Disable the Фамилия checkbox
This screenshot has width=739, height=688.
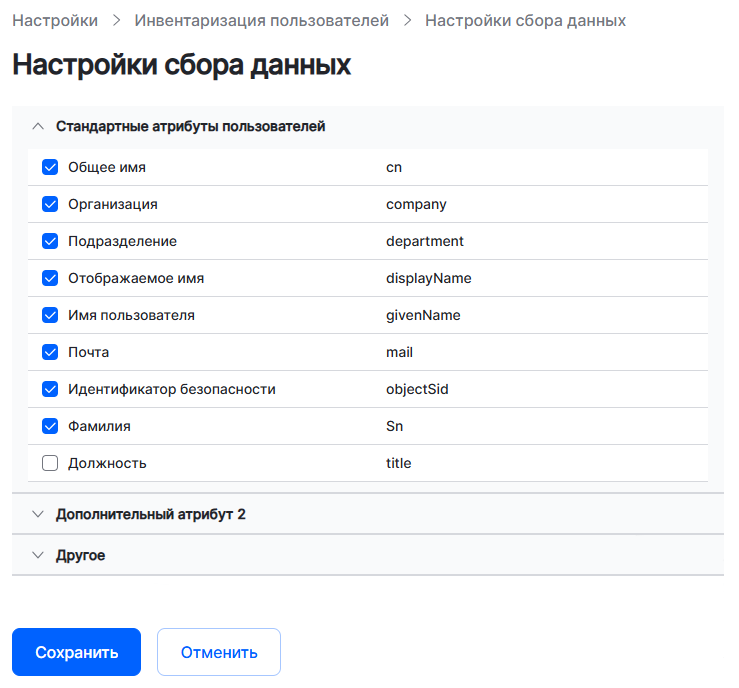click(50, 426)
